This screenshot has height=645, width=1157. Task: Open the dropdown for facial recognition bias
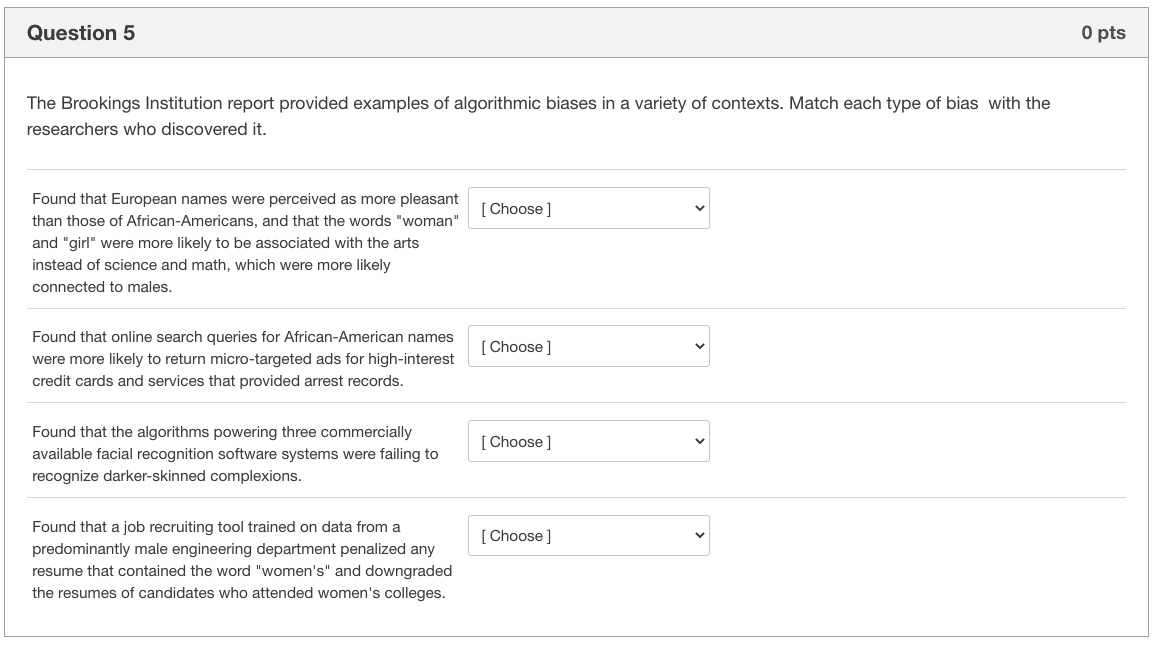(x=588, y=441)
